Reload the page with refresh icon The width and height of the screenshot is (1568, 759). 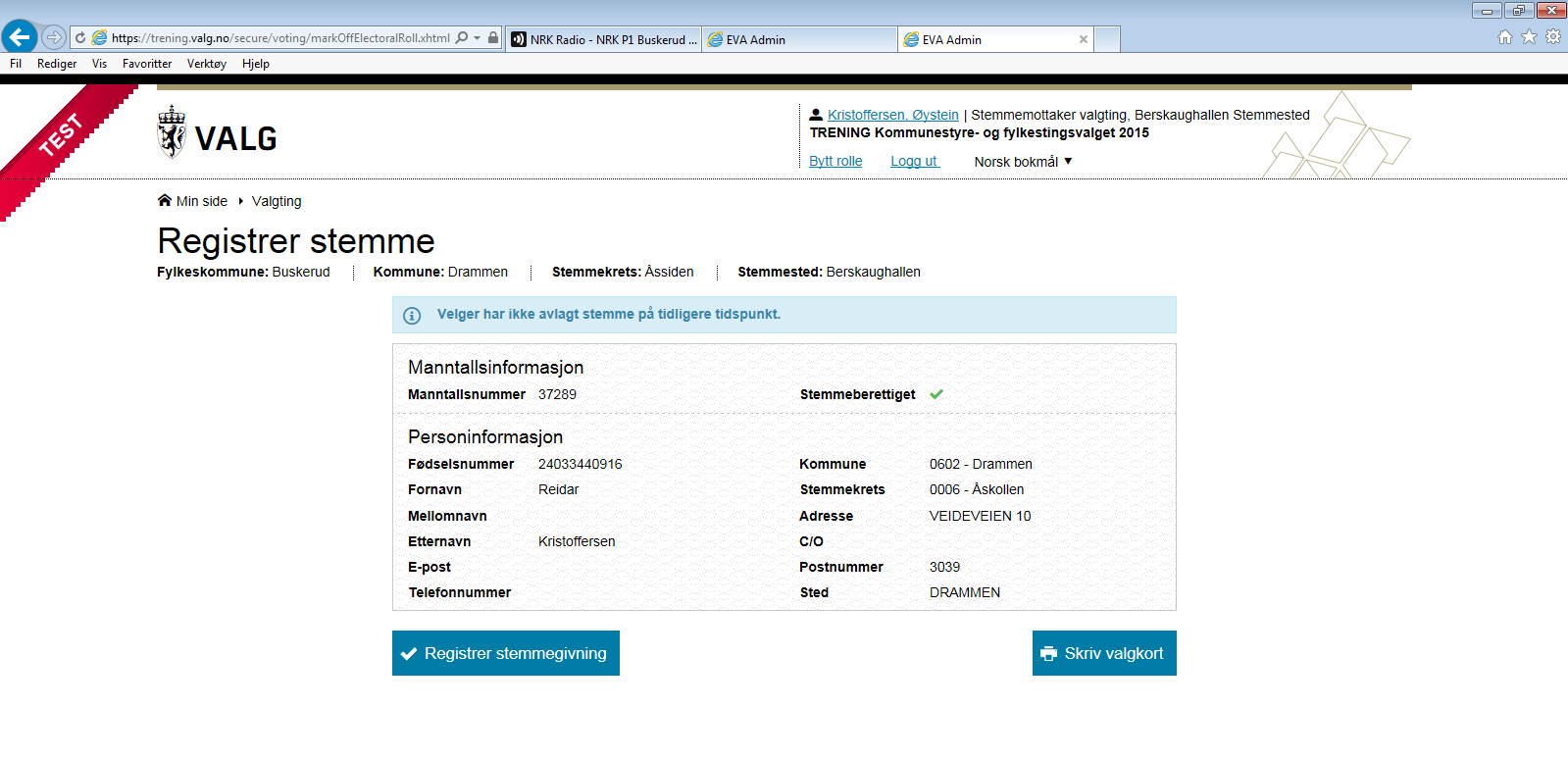click(80, 38)
